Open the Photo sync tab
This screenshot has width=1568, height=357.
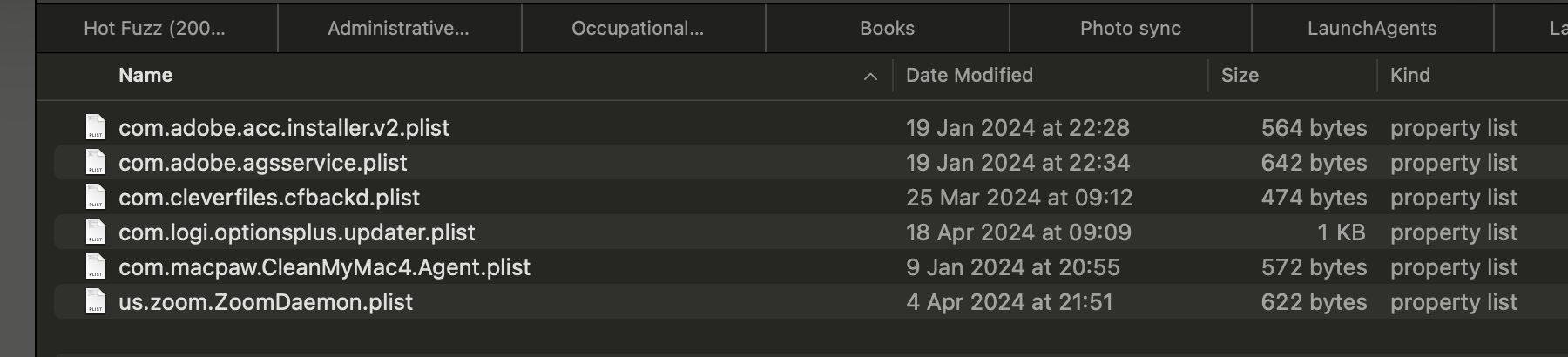click(1130, 29)
